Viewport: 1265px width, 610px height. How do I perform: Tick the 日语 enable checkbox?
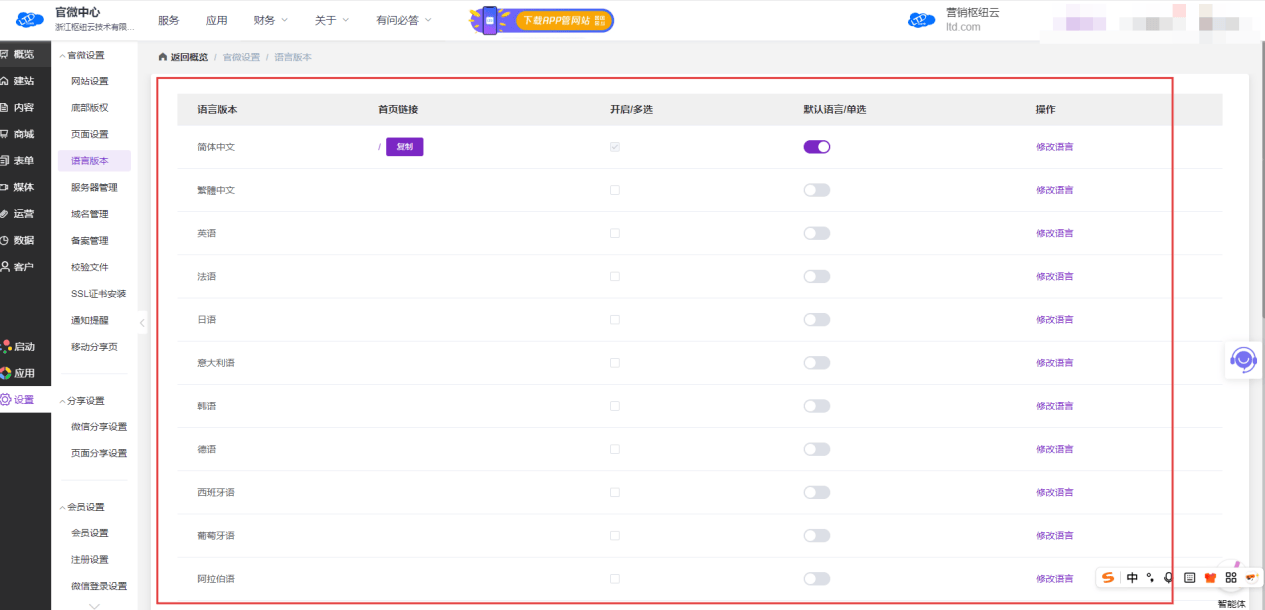(614, 320)
